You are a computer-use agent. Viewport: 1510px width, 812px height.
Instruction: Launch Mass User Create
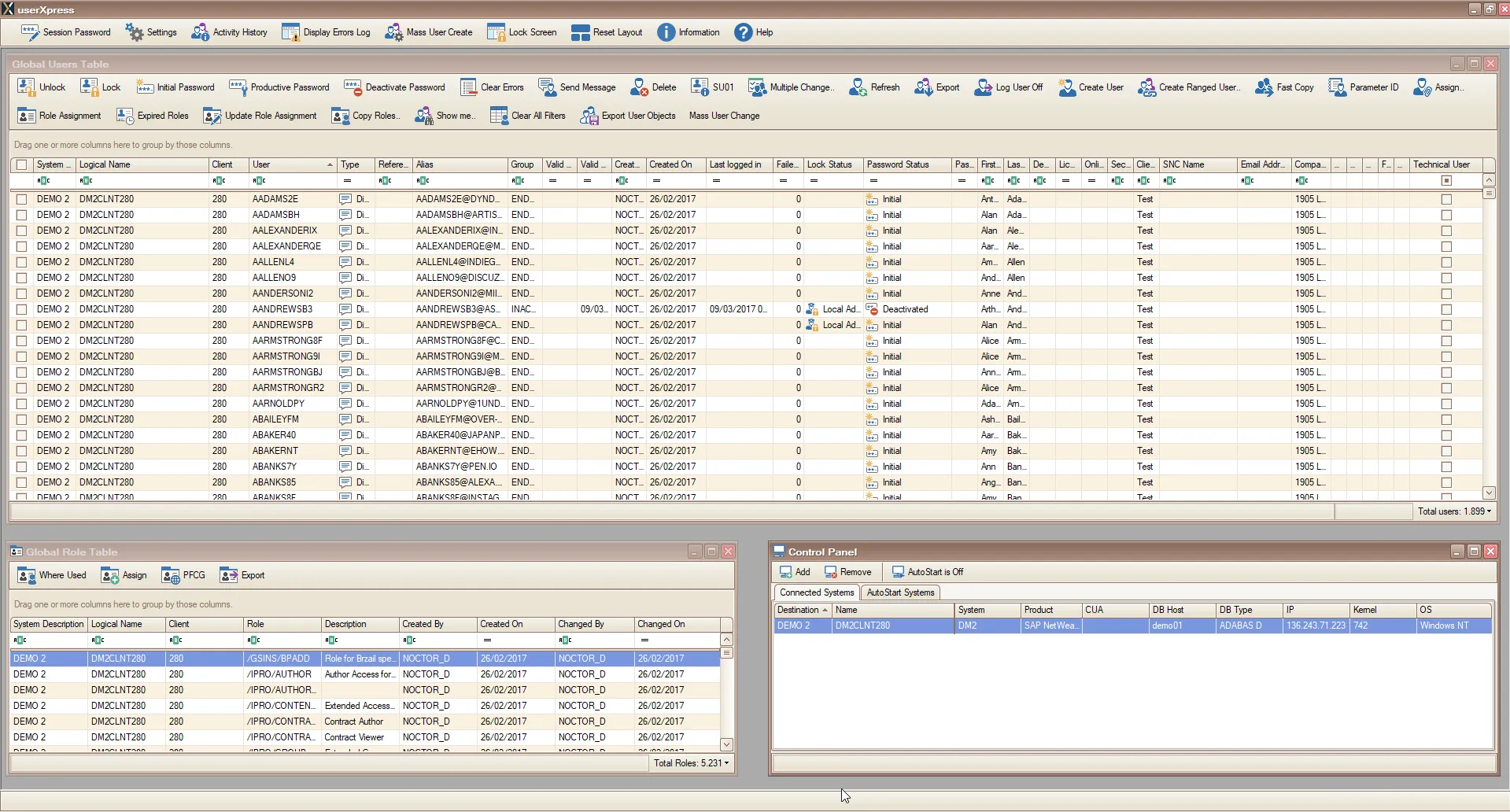(429, 32)
